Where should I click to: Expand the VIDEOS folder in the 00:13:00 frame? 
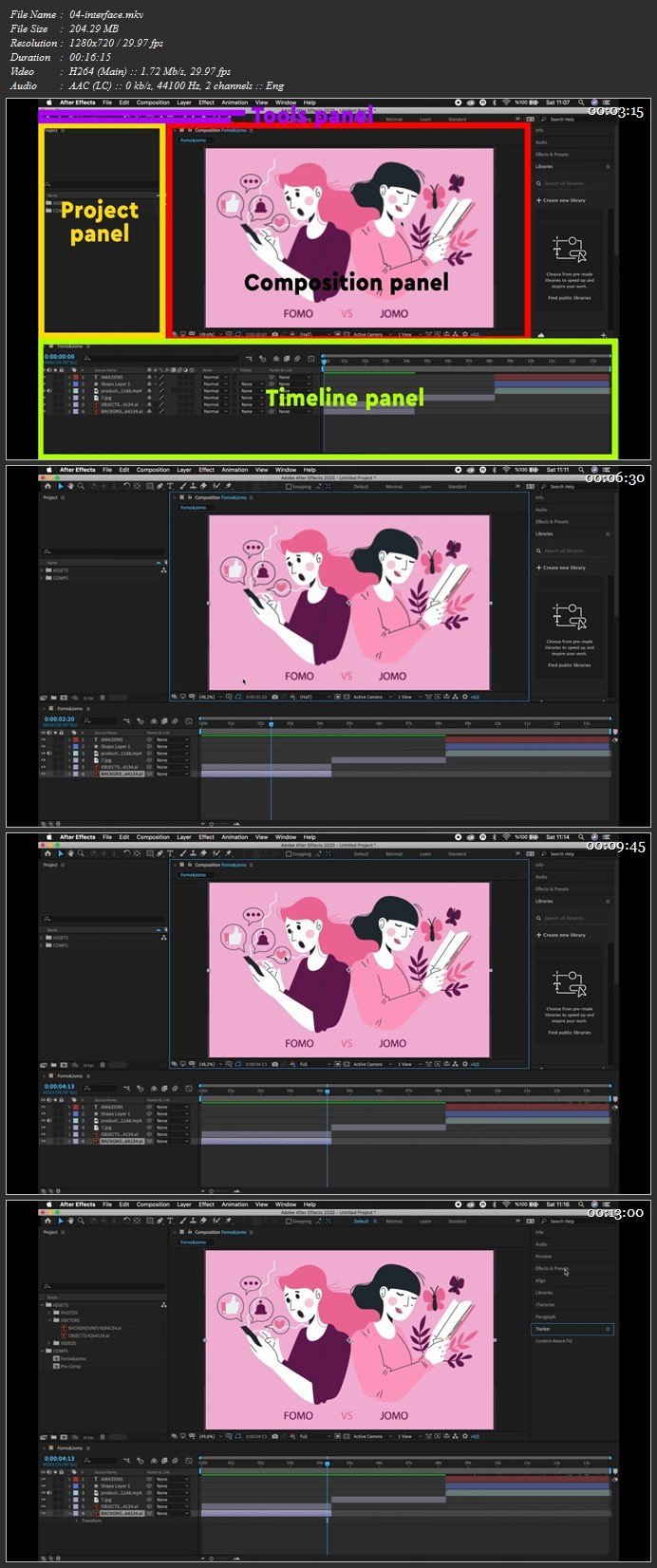coord(49,1343)
